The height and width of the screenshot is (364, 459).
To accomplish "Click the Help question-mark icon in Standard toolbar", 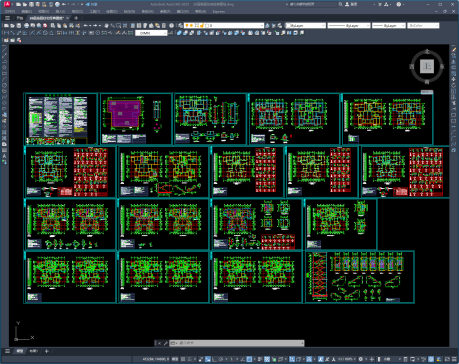I will tap(171, 25).
